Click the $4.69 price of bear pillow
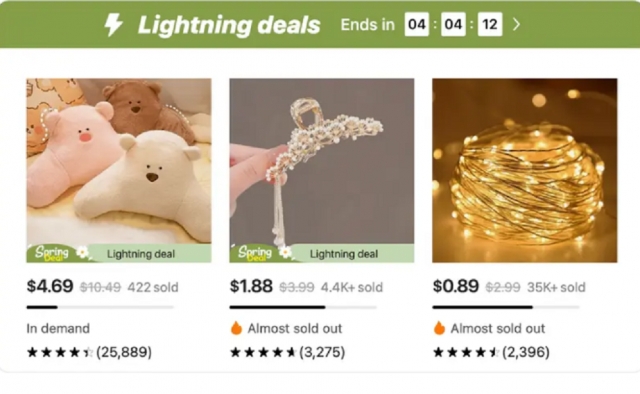 (50, 286)
